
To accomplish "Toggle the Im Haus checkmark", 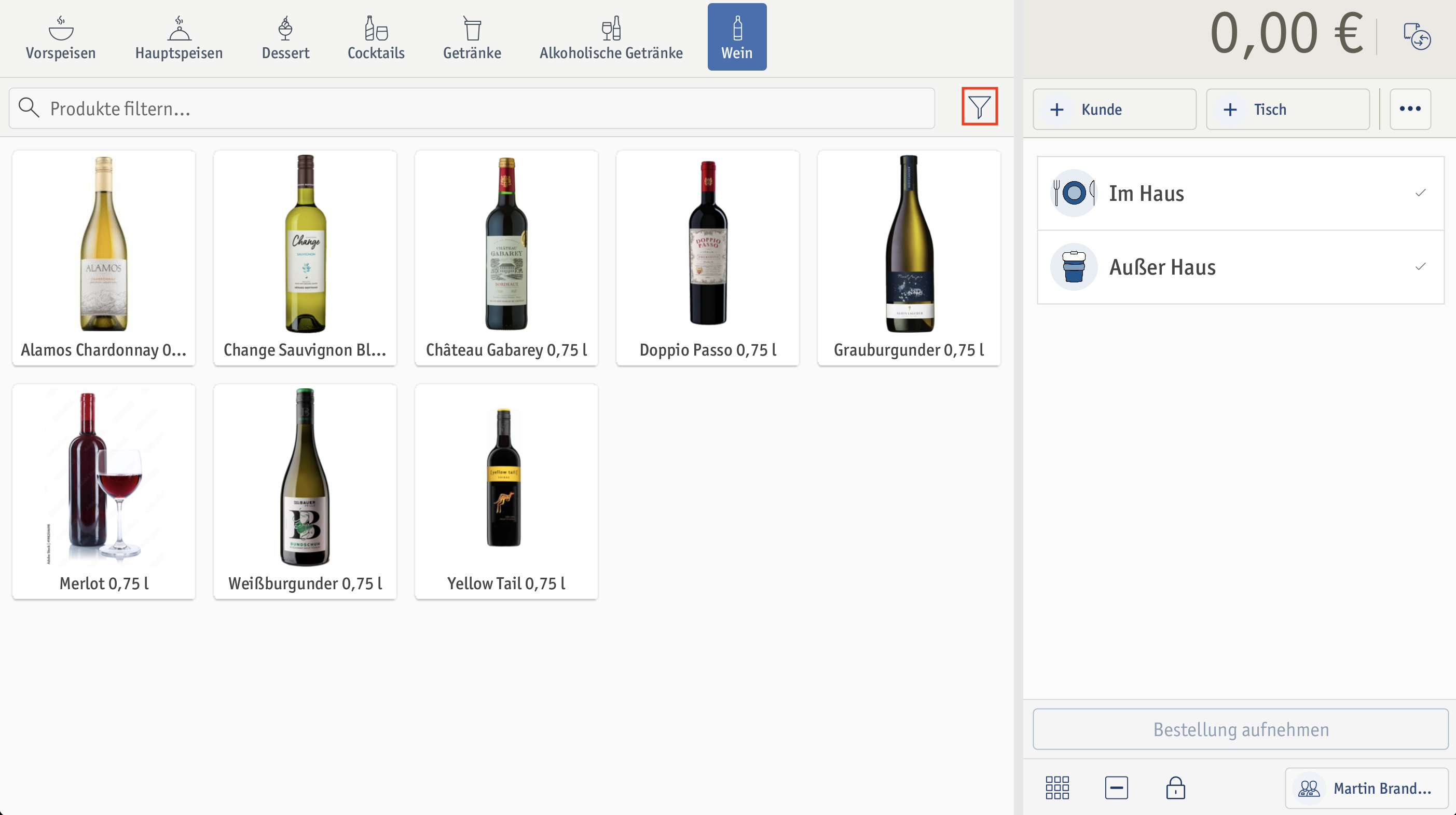I will pos(1420,193).
